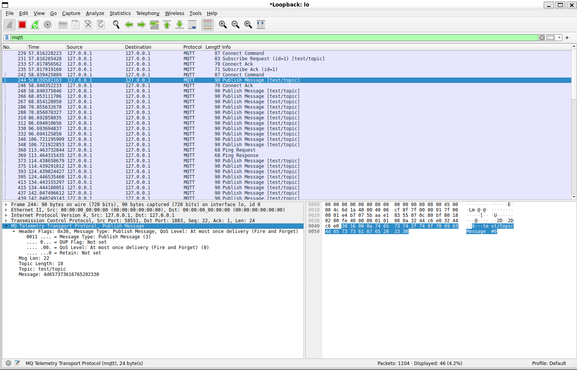
Task: Stop the running packet capture
Action: click(x=22, y=25)
